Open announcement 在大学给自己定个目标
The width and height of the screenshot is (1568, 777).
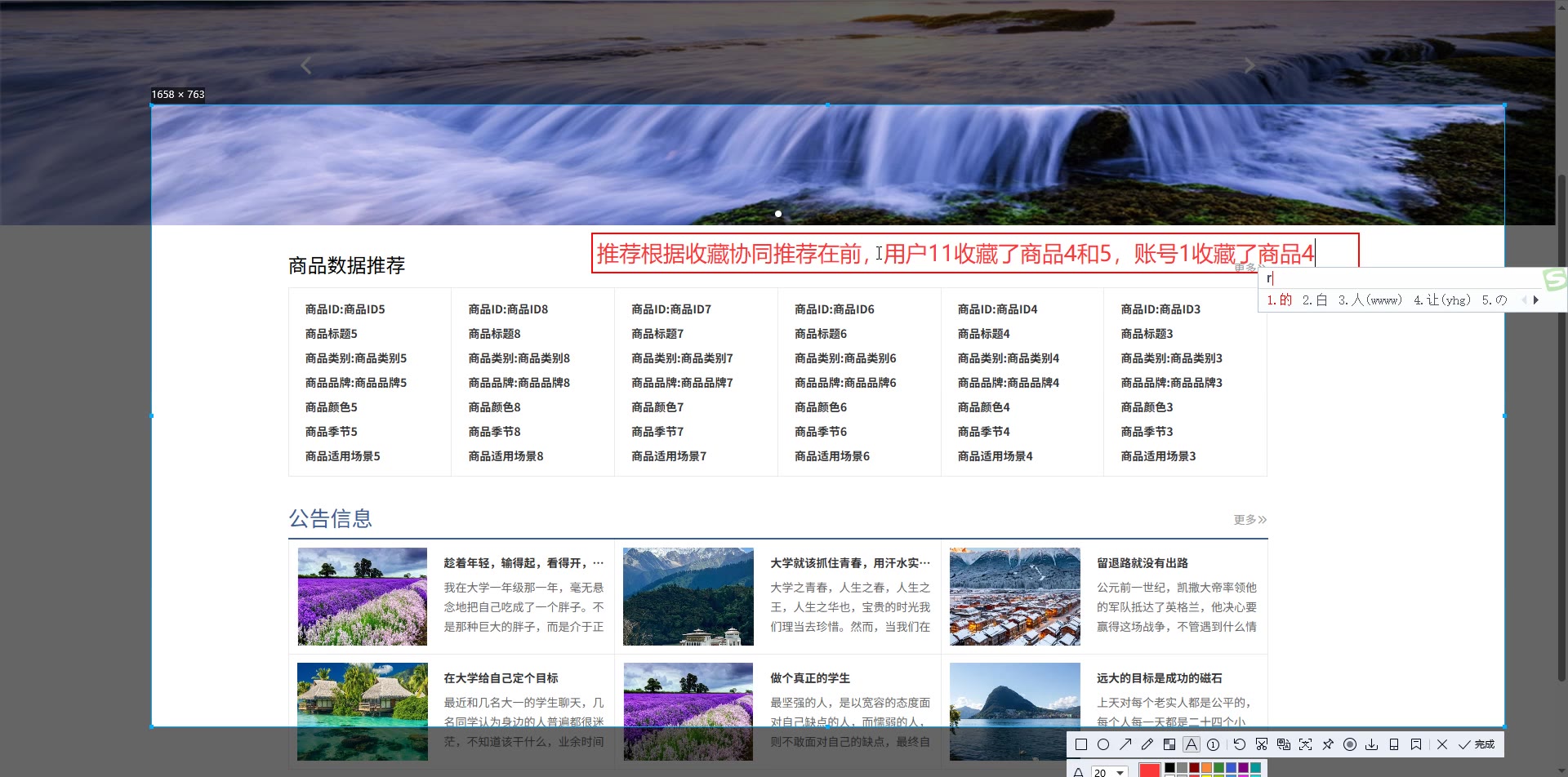tap(501, 678)
